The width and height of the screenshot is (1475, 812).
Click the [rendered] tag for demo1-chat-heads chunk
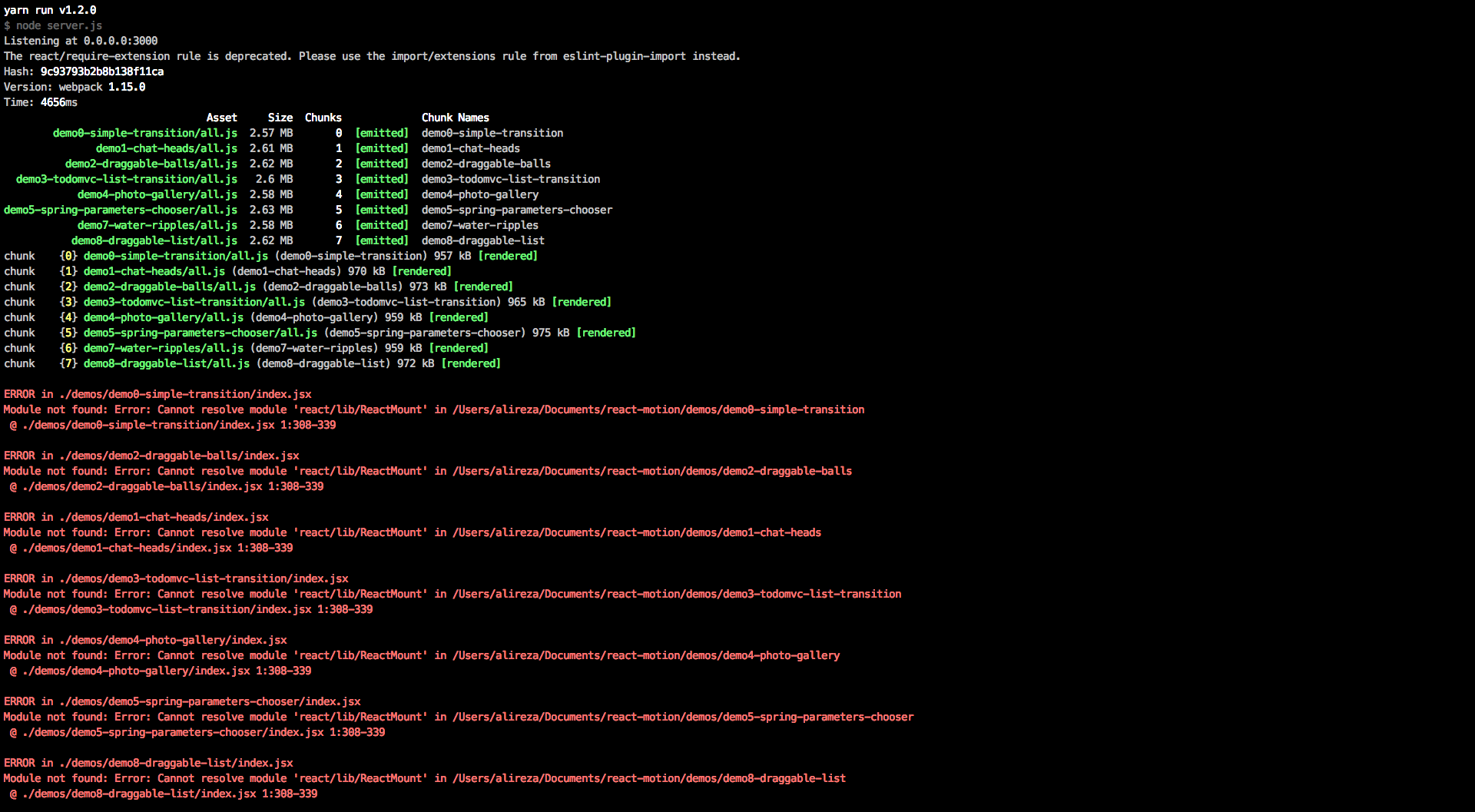[x=422, y=270]
